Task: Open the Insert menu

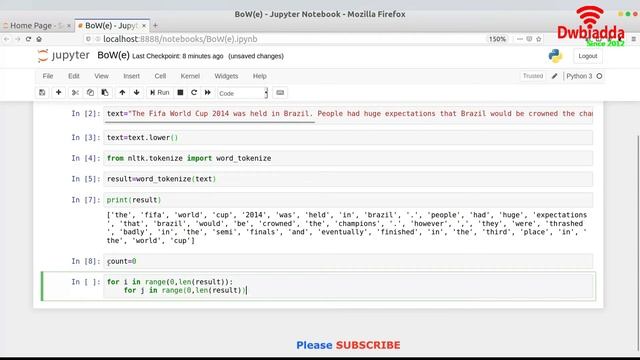Action: point(131,76)
